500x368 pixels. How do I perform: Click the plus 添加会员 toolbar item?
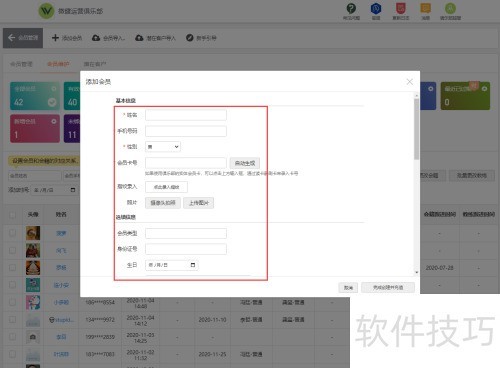67,38
